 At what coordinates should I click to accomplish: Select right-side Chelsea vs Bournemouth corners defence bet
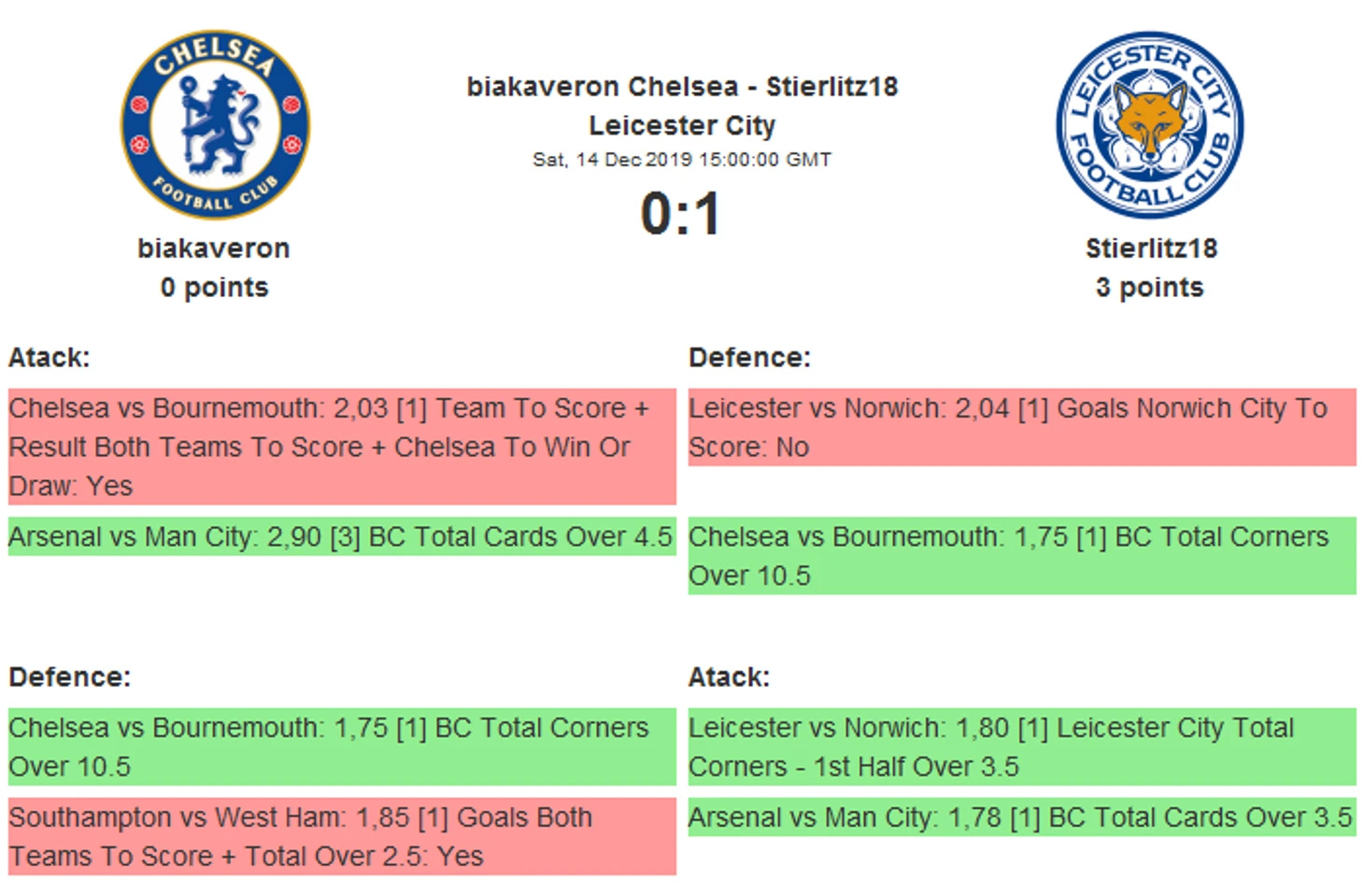pyautogui.click(x=1022, y=556)
